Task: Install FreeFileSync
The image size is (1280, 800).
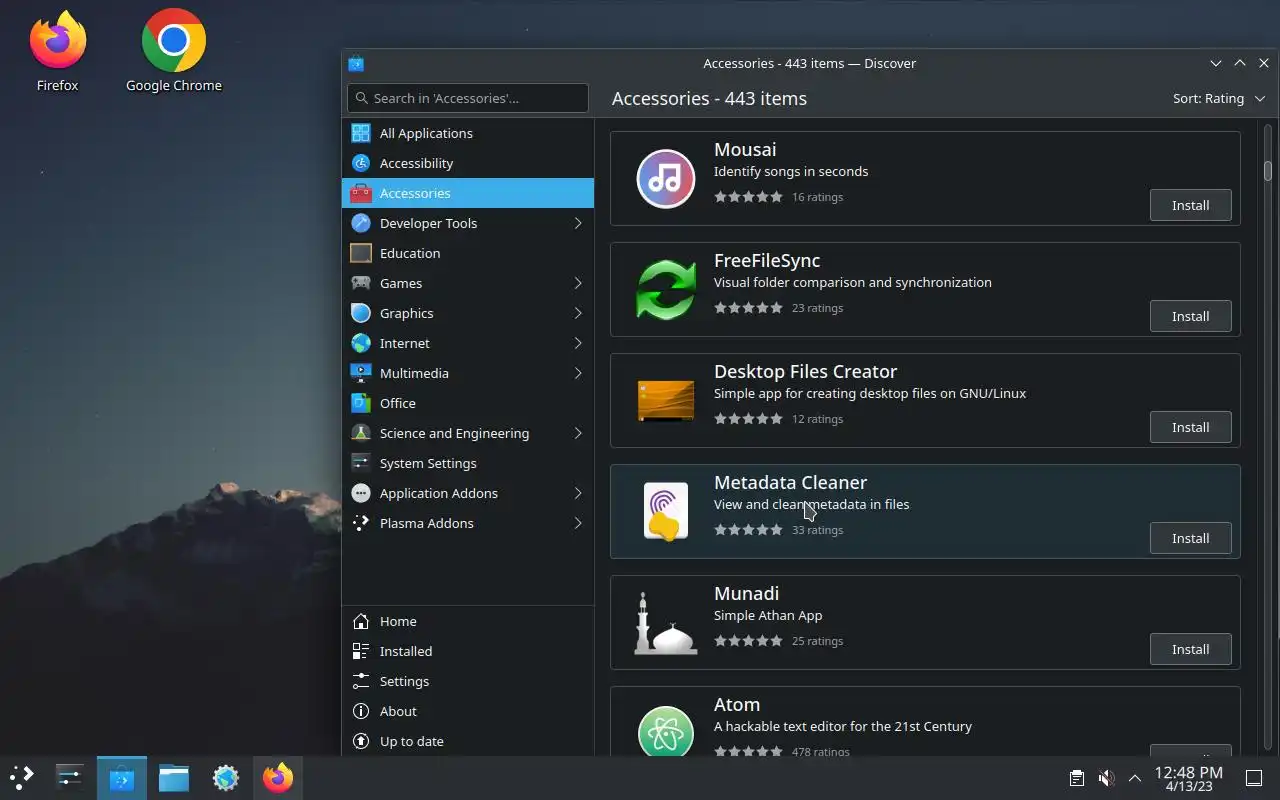Action: pos(1190,316)
